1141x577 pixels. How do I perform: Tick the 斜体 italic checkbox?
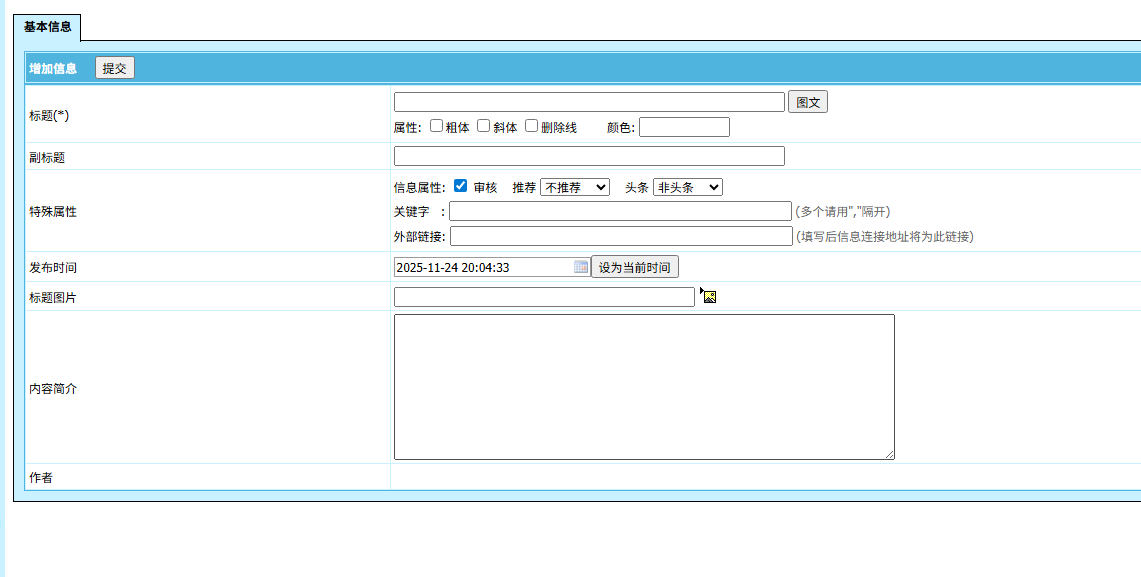pos(484,126)
